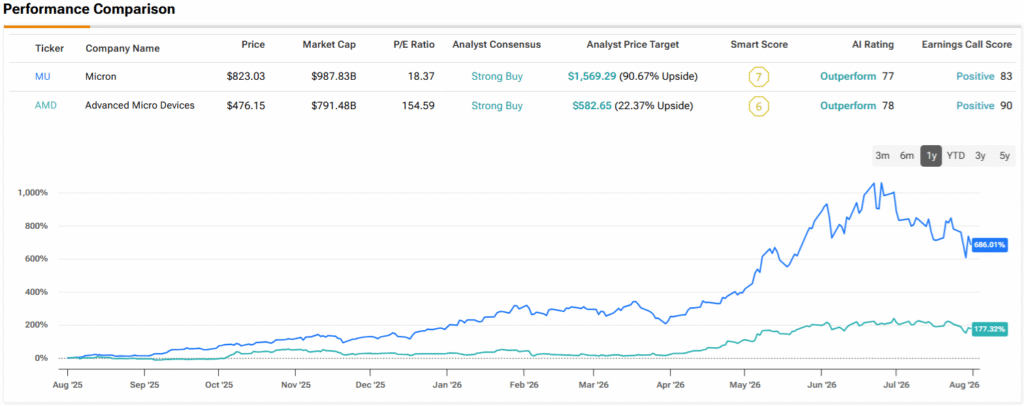Click the Price column header
Screen dimensions: 1024x406
click(253, 45)
